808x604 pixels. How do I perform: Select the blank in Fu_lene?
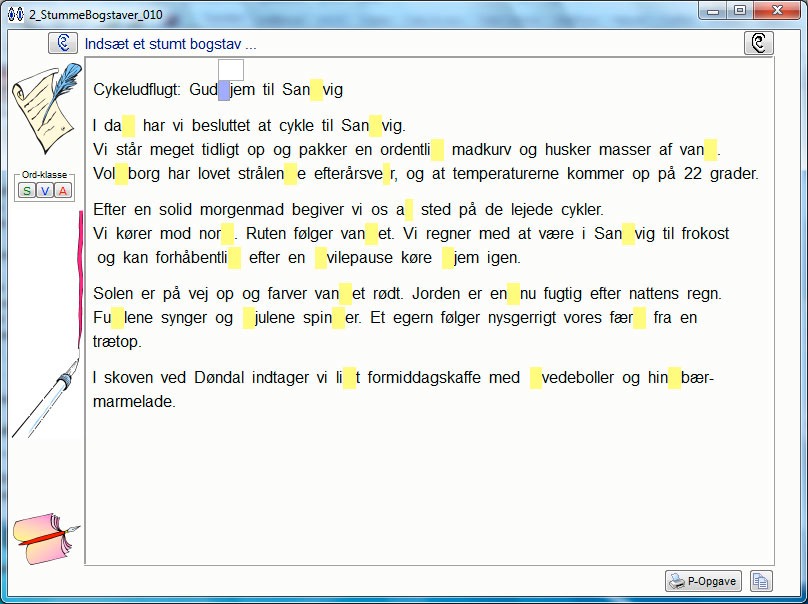coord(117,317)
